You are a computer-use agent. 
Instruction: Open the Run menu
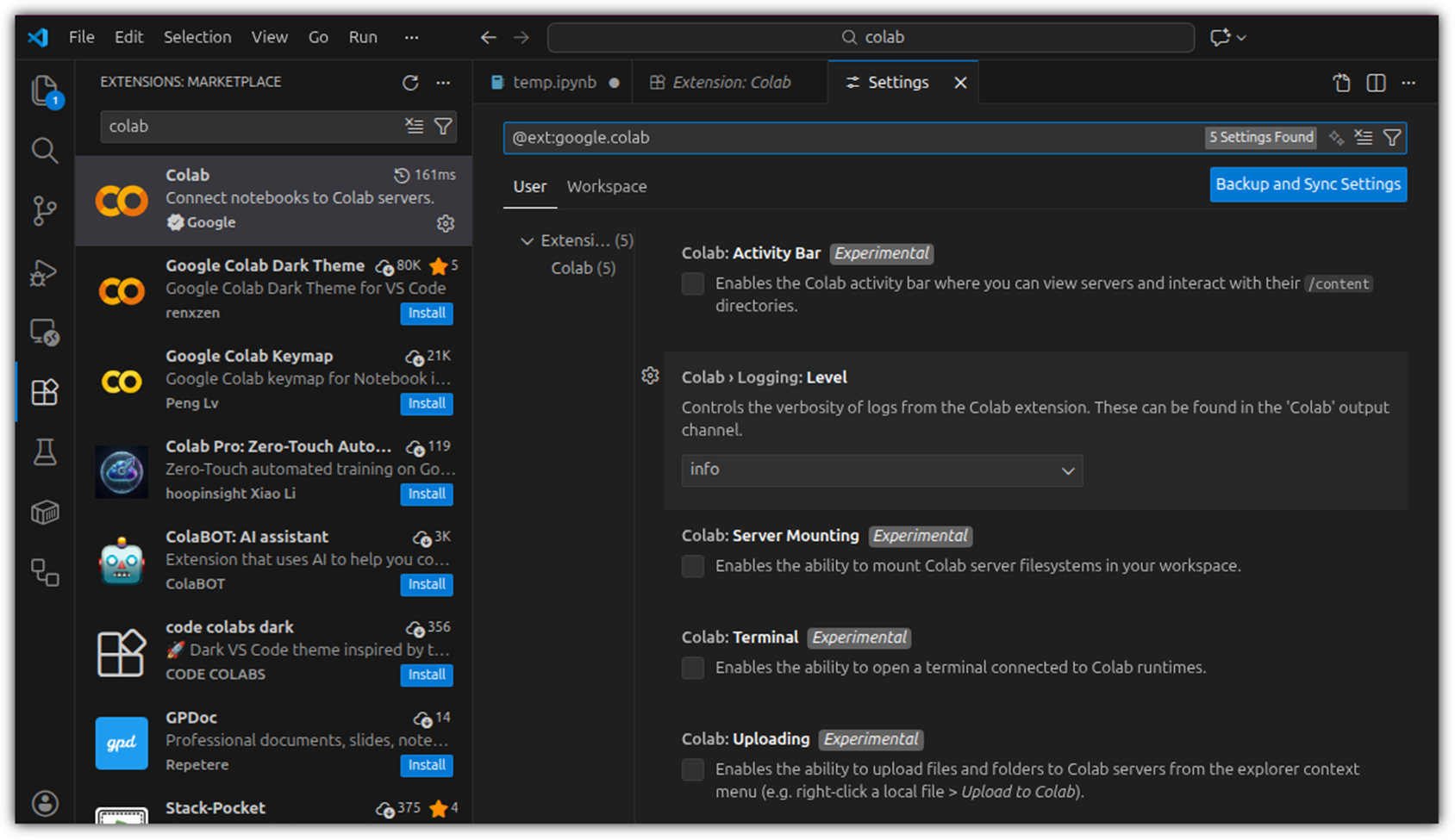point(363,37)
